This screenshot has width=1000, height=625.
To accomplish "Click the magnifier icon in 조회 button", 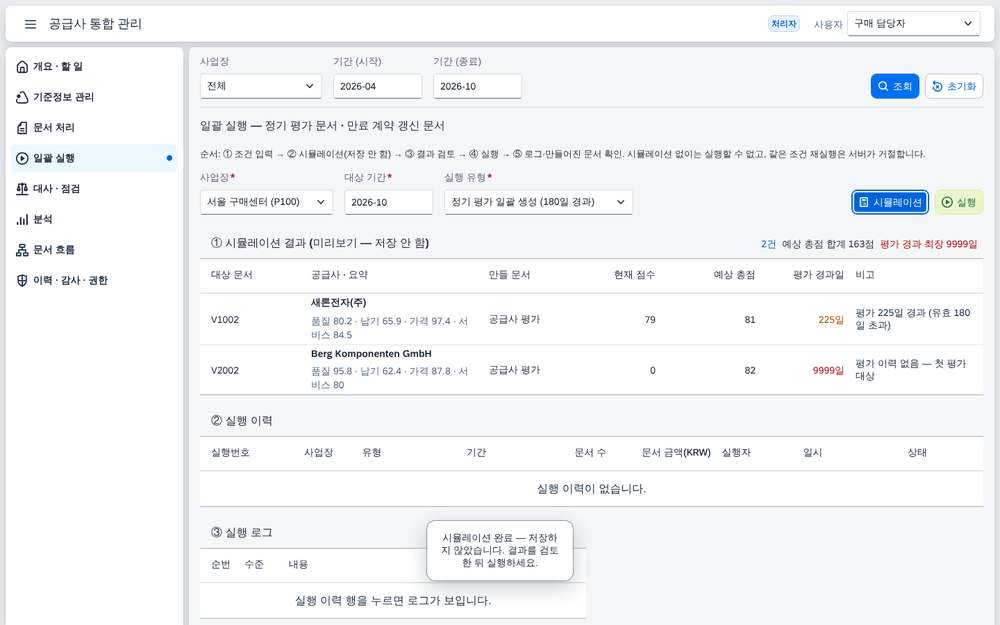I will [883, 86].
